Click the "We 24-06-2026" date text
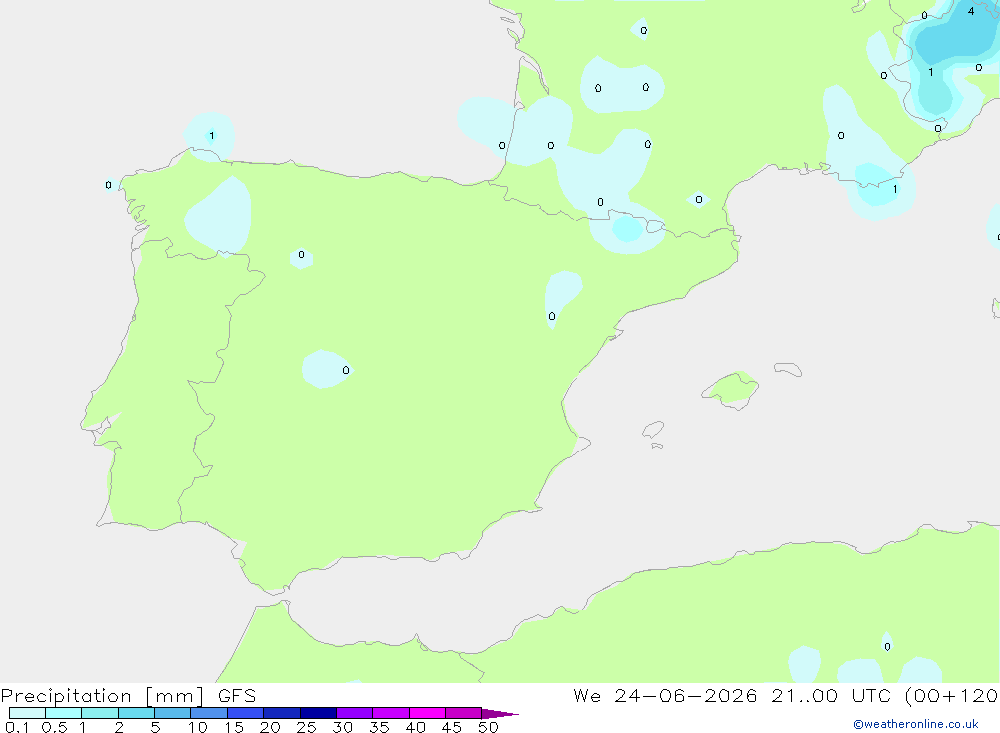Viewport: 1000px width, 733px height. [665, 696]
